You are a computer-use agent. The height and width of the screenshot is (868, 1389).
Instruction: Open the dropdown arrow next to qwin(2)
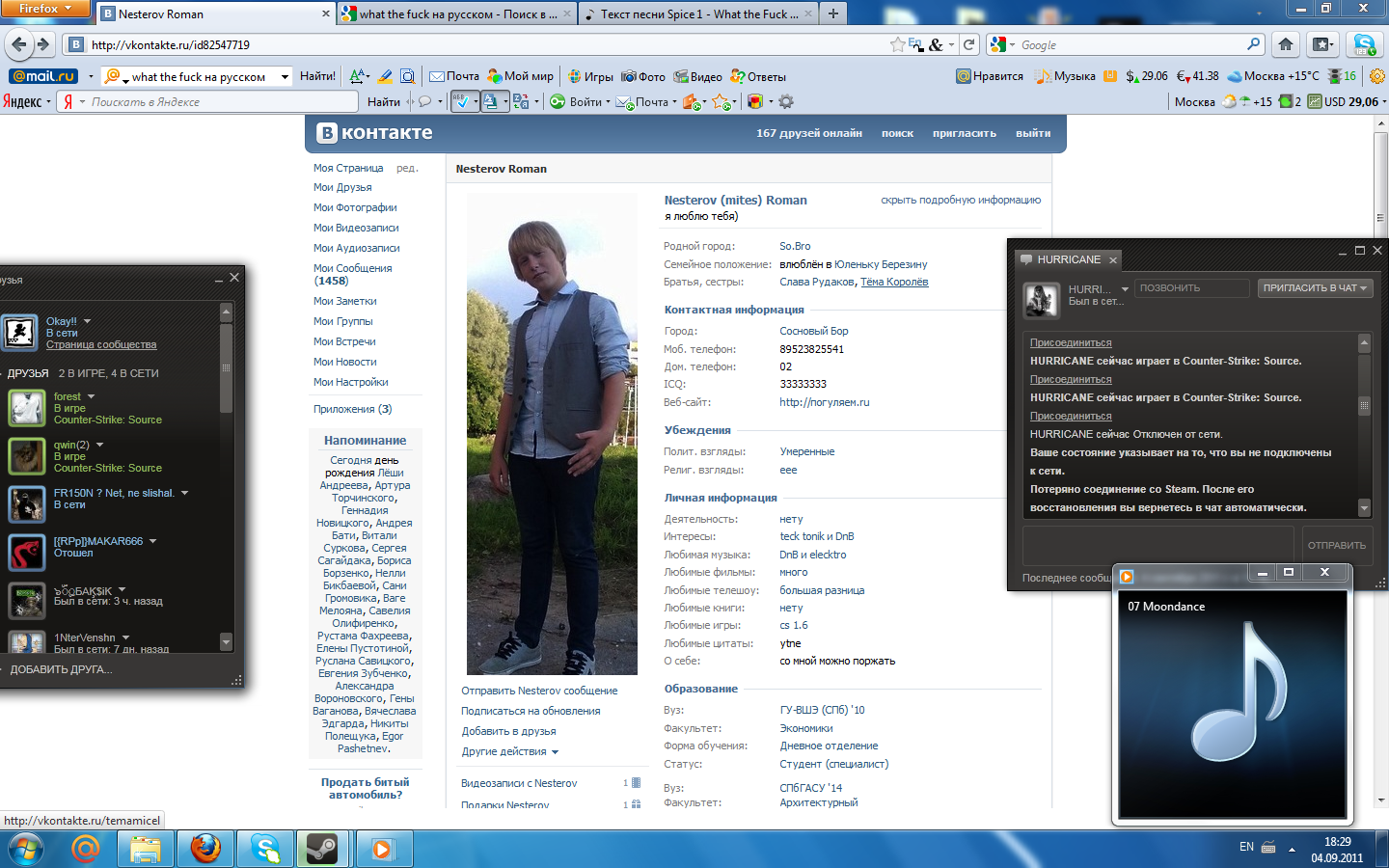99,445
